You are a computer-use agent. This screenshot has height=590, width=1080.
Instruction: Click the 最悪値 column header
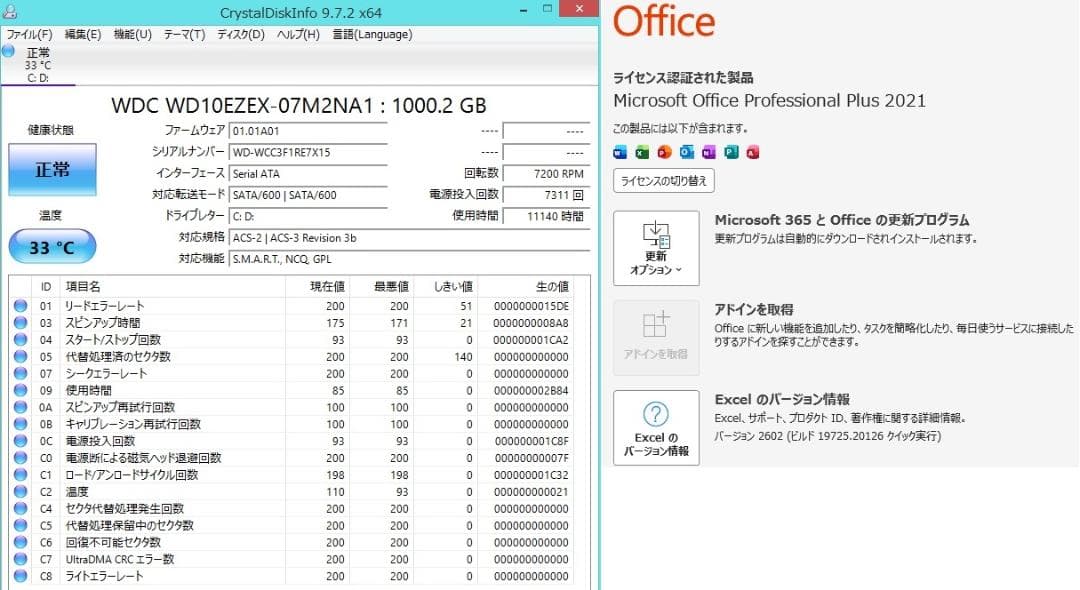pos(381,286)
